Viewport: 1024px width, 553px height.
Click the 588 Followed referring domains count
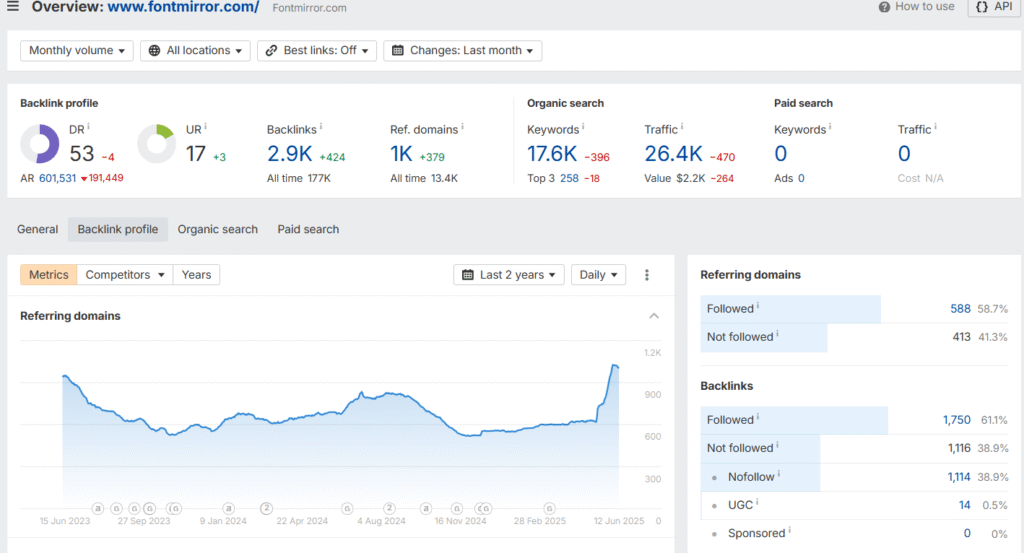(960, 309)
